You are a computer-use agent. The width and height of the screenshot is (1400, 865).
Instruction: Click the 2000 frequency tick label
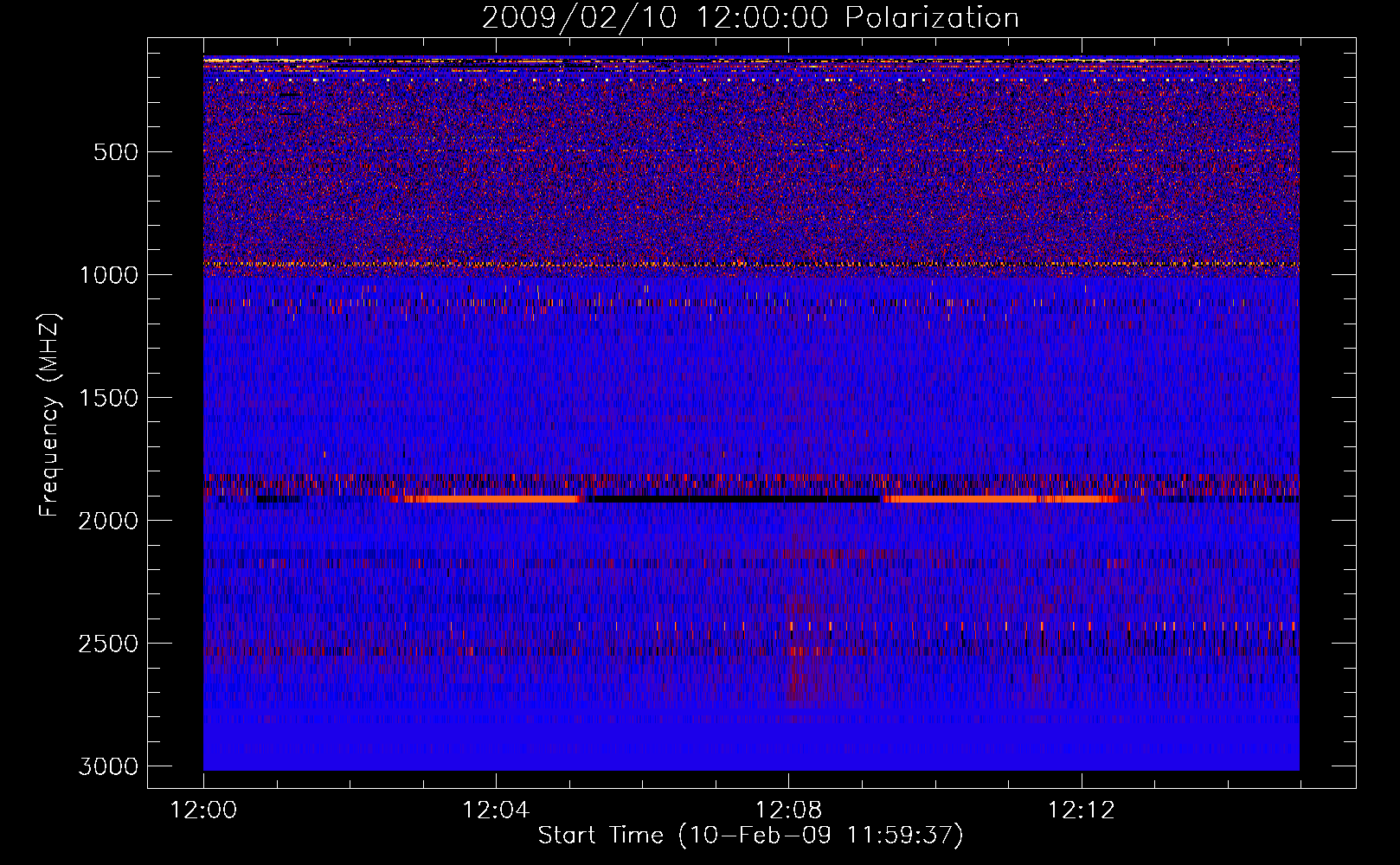coord(108,521)
